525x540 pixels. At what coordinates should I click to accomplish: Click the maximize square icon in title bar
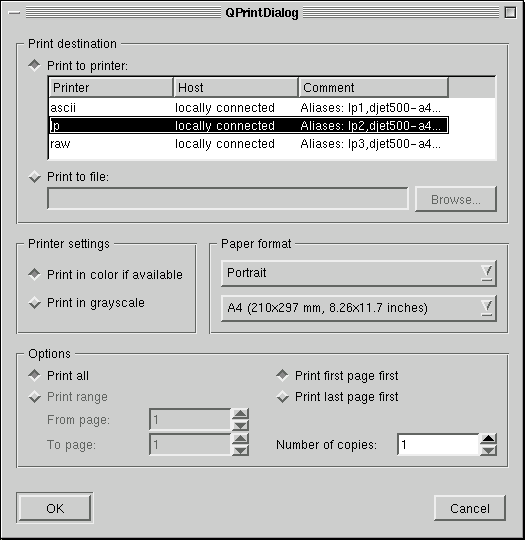point(511,13)
